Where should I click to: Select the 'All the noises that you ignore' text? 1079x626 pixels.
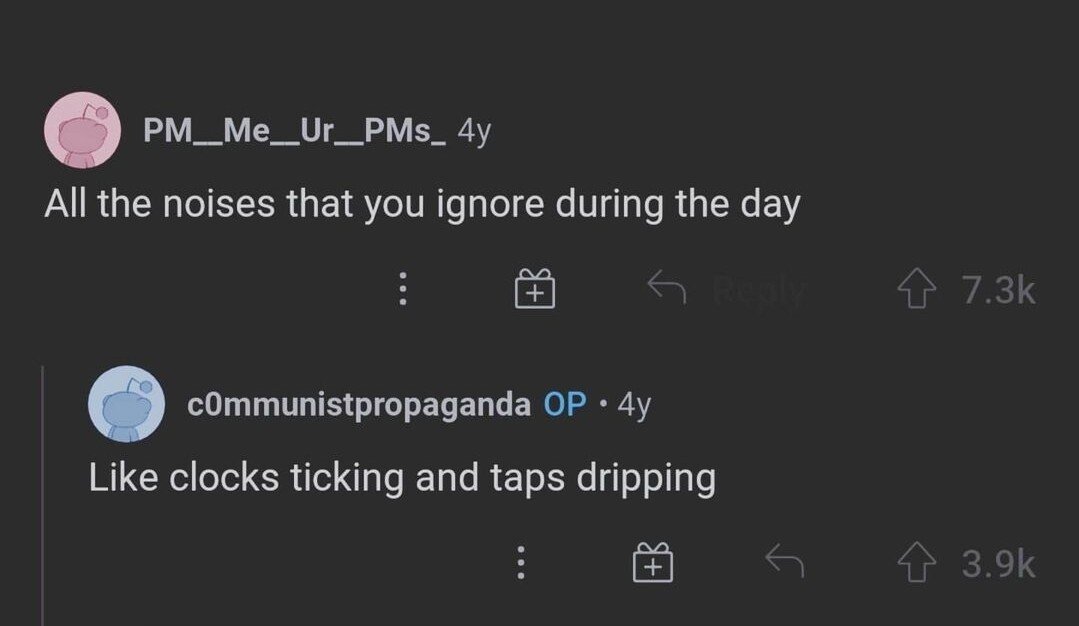422,205
